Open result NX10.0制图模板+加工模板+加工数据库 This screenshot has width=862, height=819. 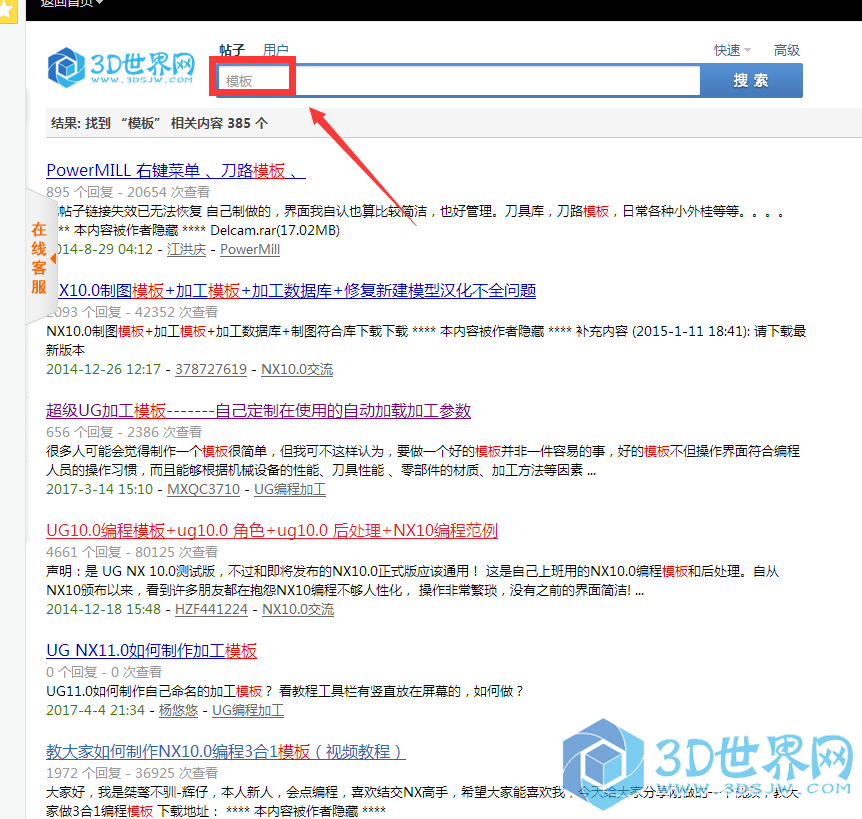[x=297, y=290]
